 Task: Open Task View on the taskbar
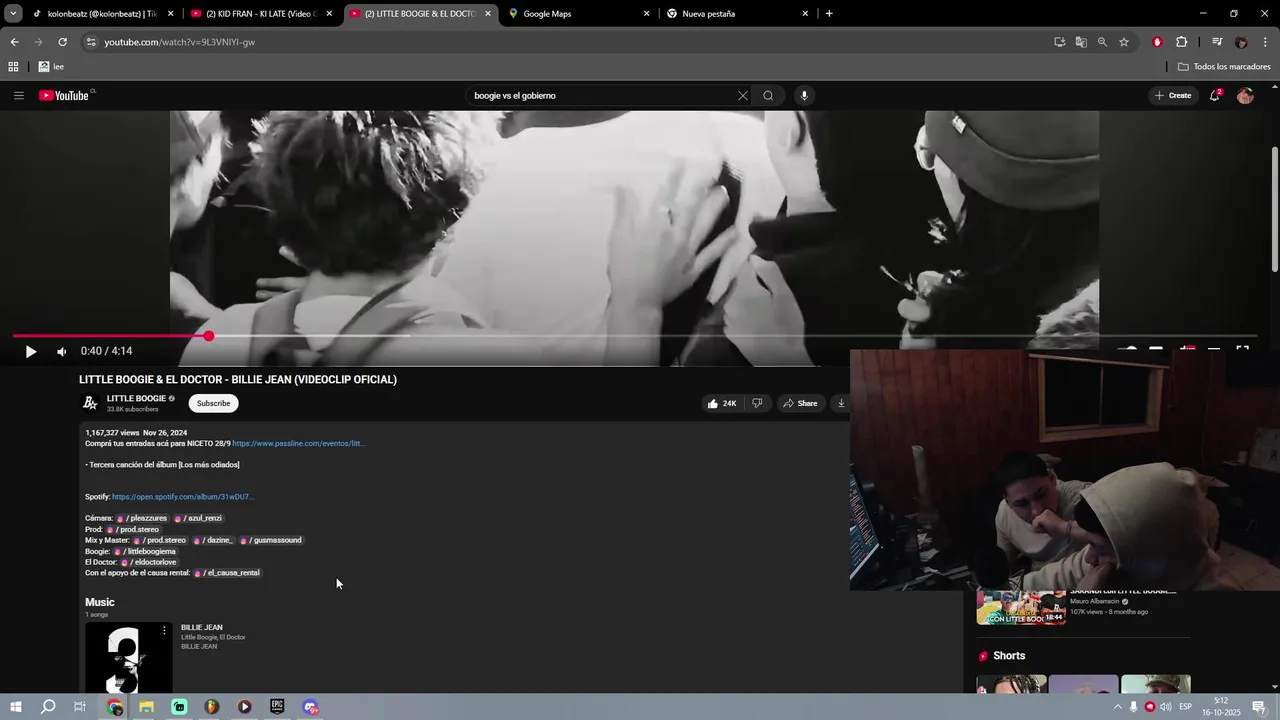(x=80, y=707)
